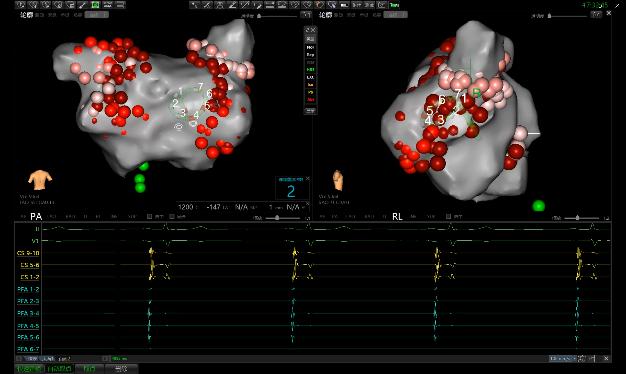Click the gray button beside the green bottom buttons
Viewport: 626px width, 374px height.
coord(121,369)
